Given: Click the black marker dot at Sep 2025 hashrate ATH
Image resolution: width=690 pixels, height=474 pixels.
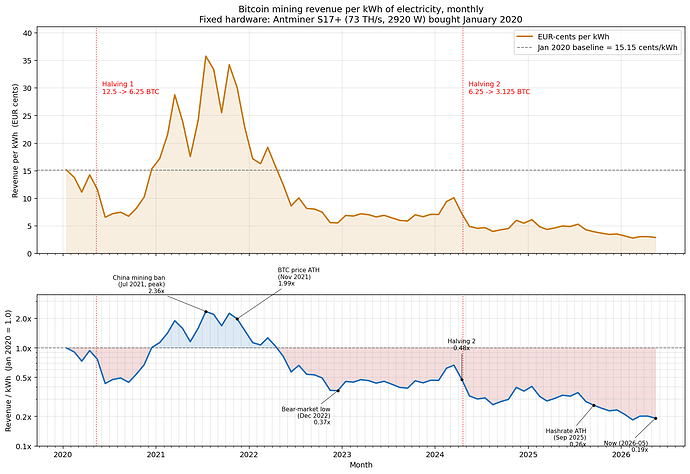Looking at the screenshot, I should (x=594, y=405).
